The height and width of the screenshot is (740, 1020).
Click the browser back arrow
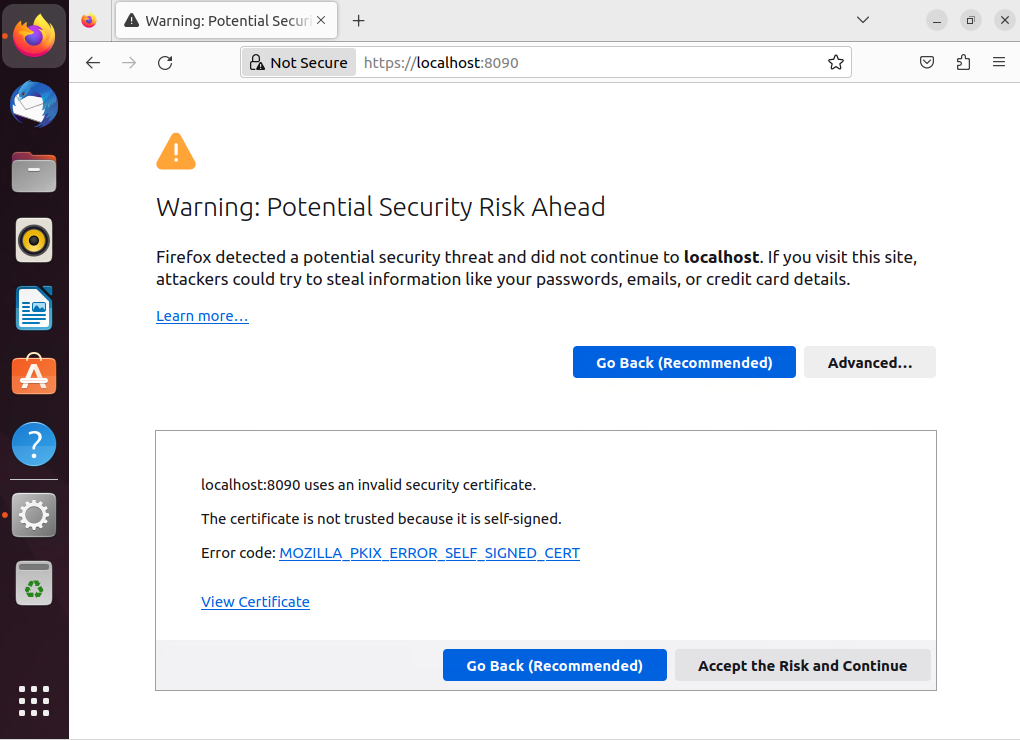[x=93, y=62]
